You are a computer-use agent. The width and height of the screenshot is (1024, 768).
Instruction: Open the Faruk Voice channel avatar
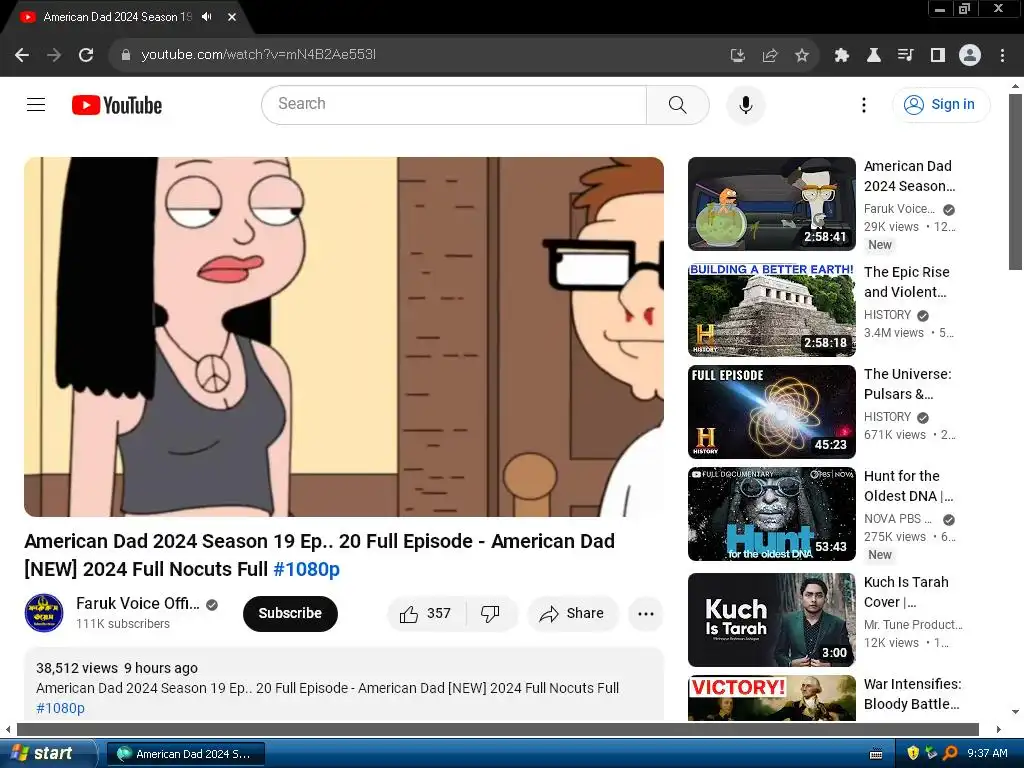[x=44, y=613]
